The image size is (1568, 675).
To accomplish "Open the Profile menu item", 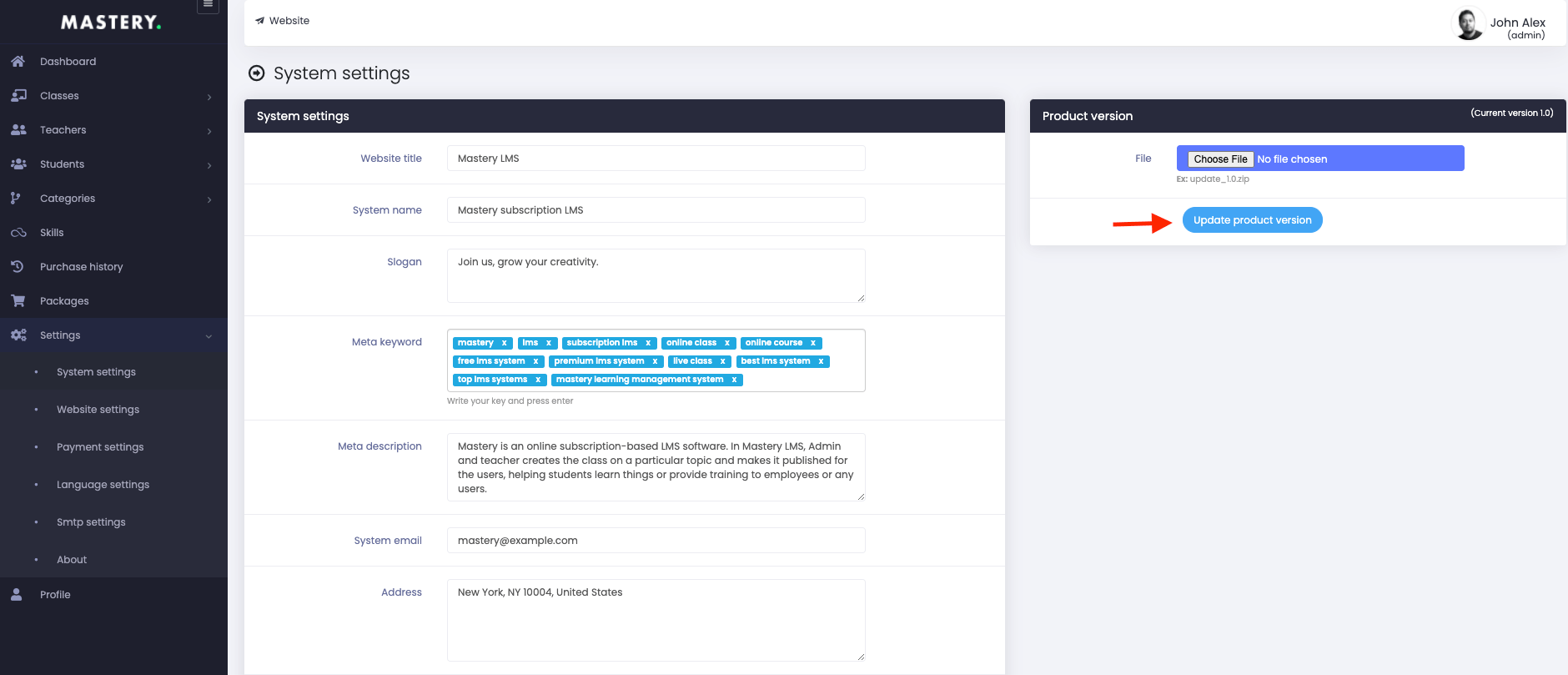I will coord(113,594).
